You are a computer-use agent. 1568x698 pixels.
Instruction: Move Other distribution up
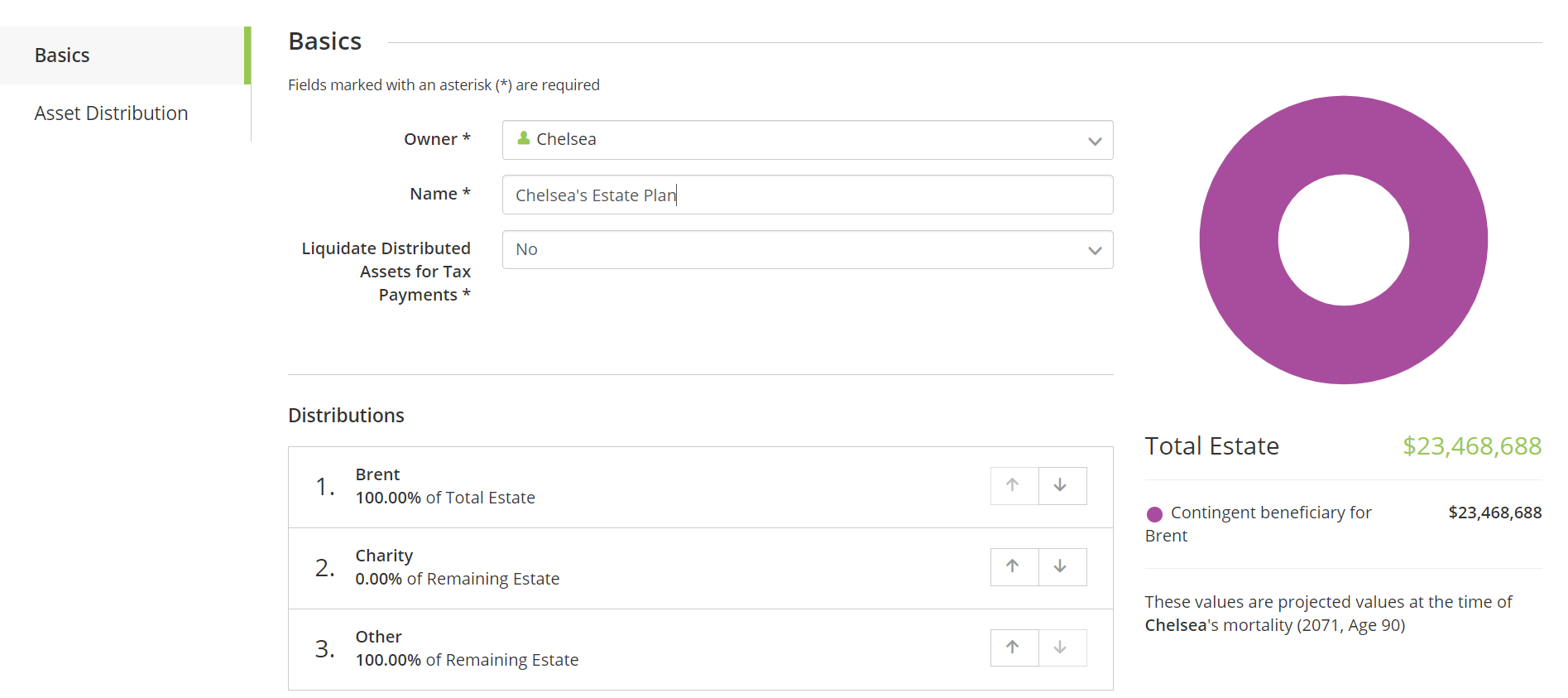click(x=1014, y=647)
